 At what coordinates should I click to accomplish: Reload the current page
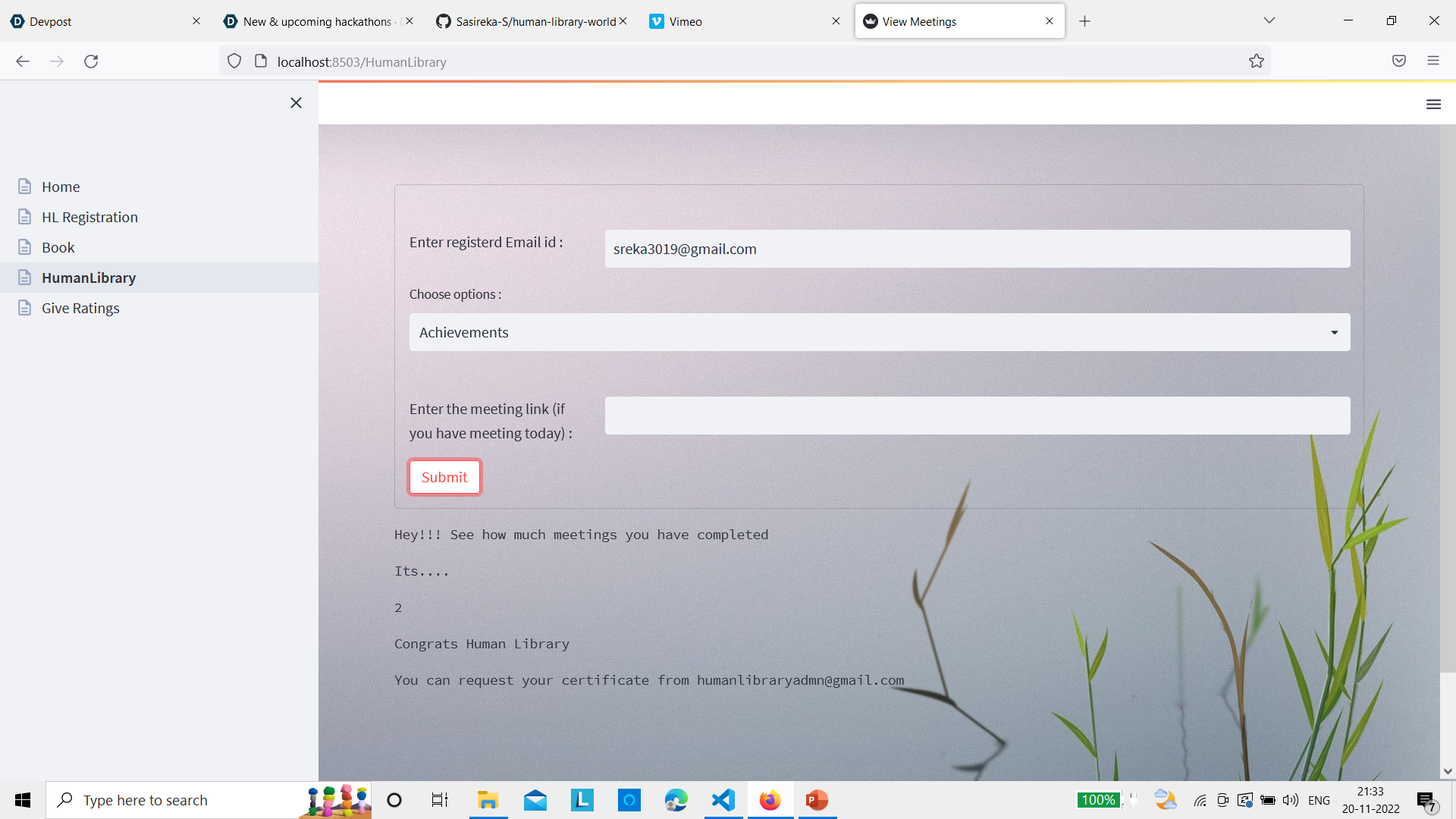pyautogui.click(x=91, y=61)
